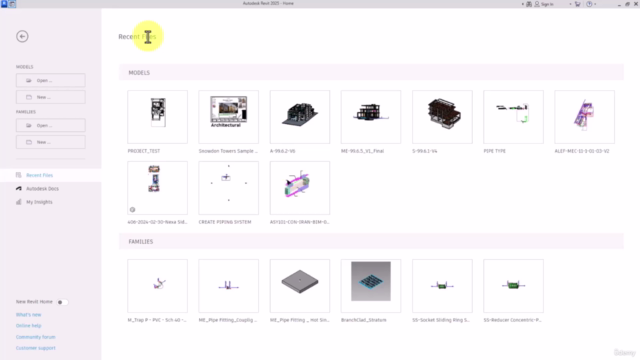Open the Autodesk App Store cart icon

(x=577, y=4)
